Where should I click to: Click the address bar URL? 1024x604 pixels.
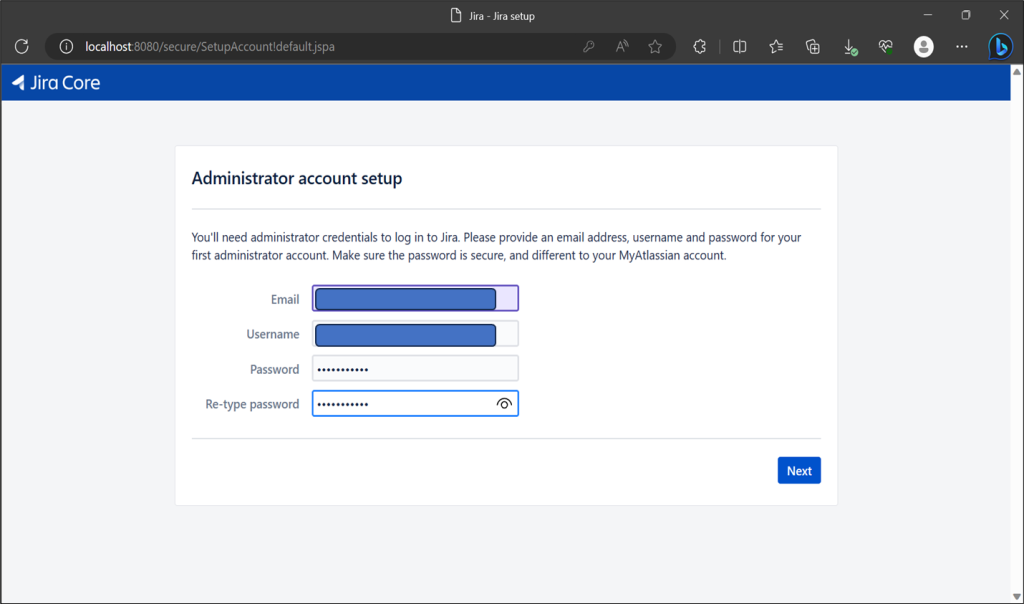(x=210, y=47)
